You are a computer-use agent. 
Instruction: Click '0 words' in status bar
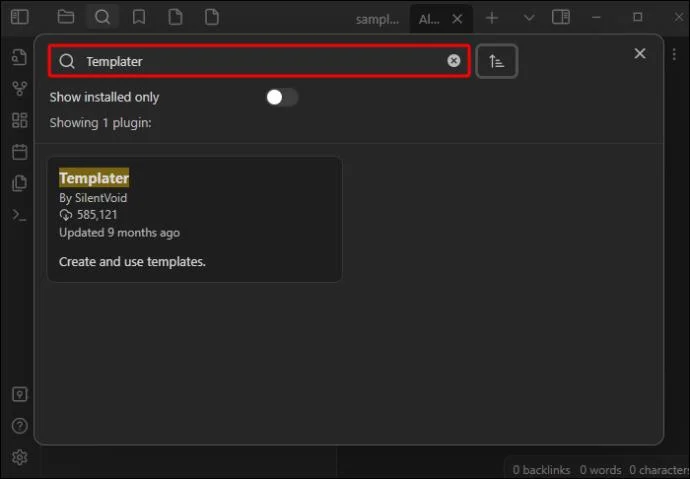(x=600, y=470)
